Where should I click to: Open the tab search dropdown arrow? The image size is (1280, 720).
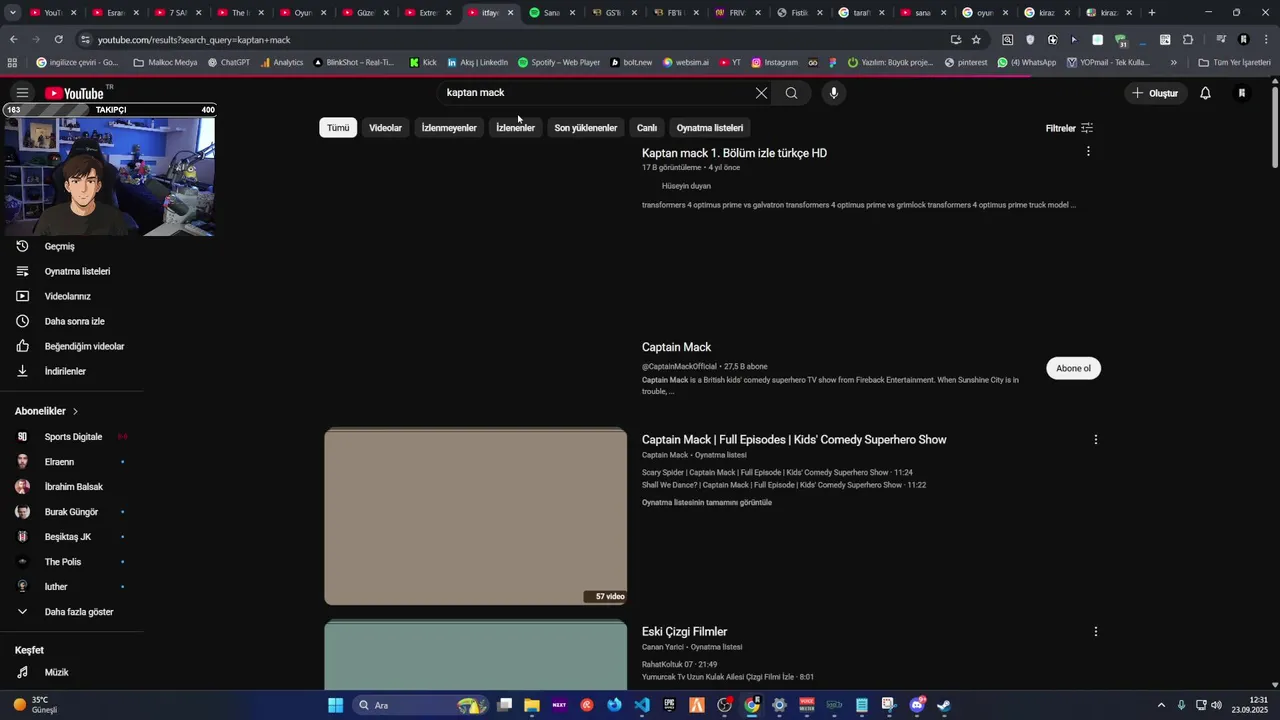pyautogui.click(x=13, y=13)
